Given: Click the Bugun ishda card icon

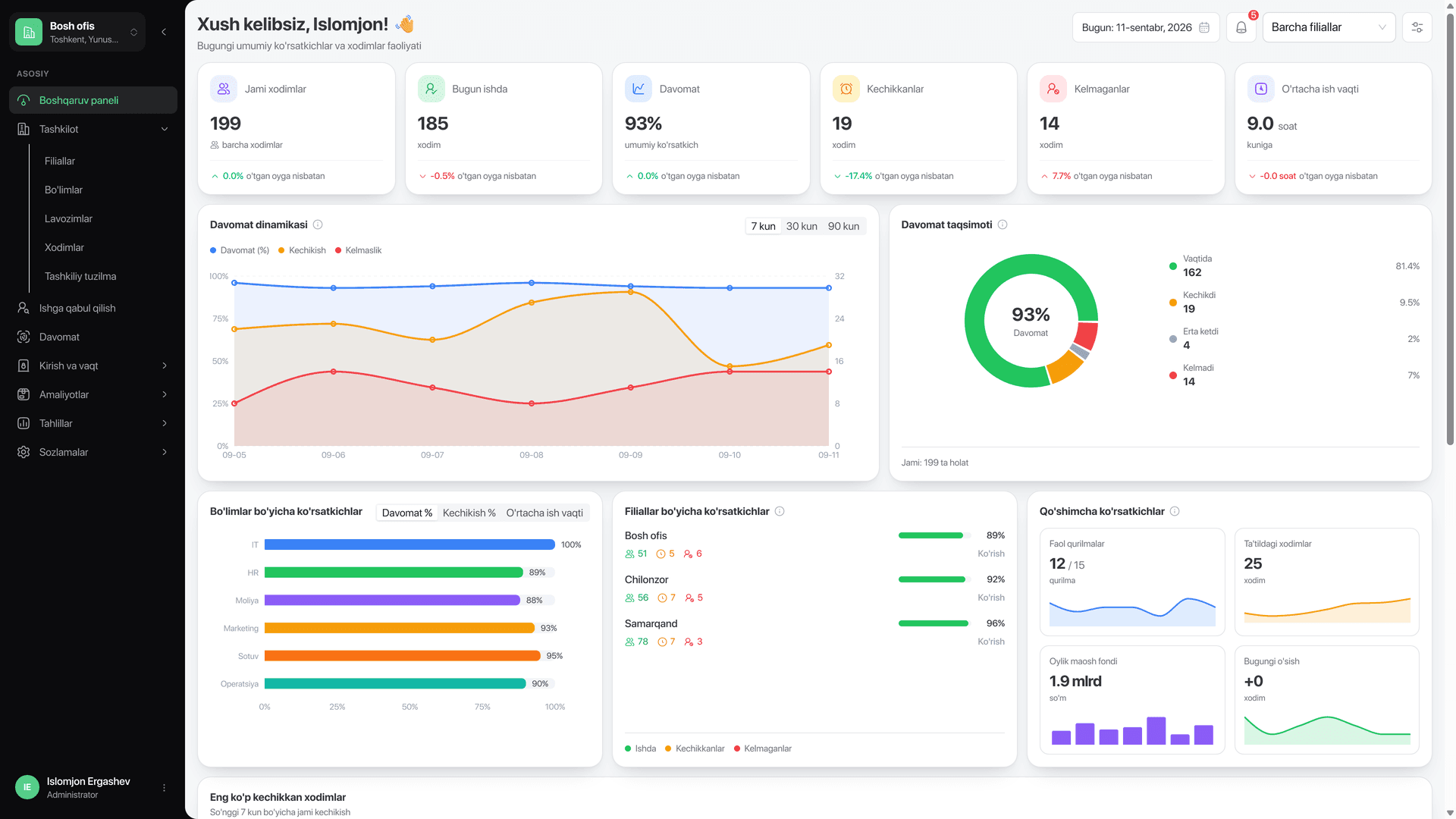Looking at the screenshot, I should coord(431,89).
